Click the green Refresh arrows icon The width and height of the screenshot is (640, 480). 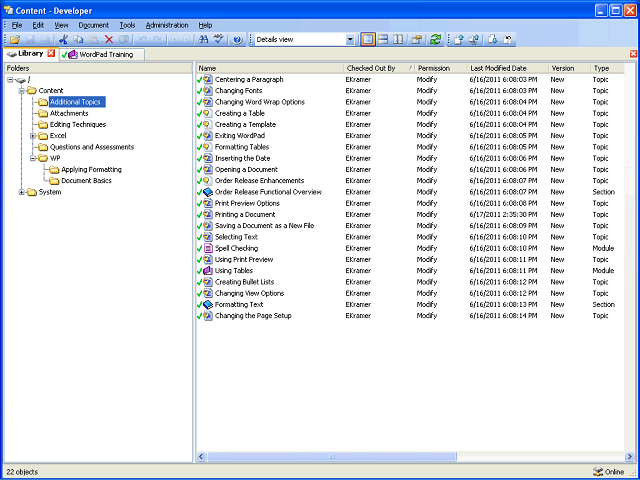(436, 40)
